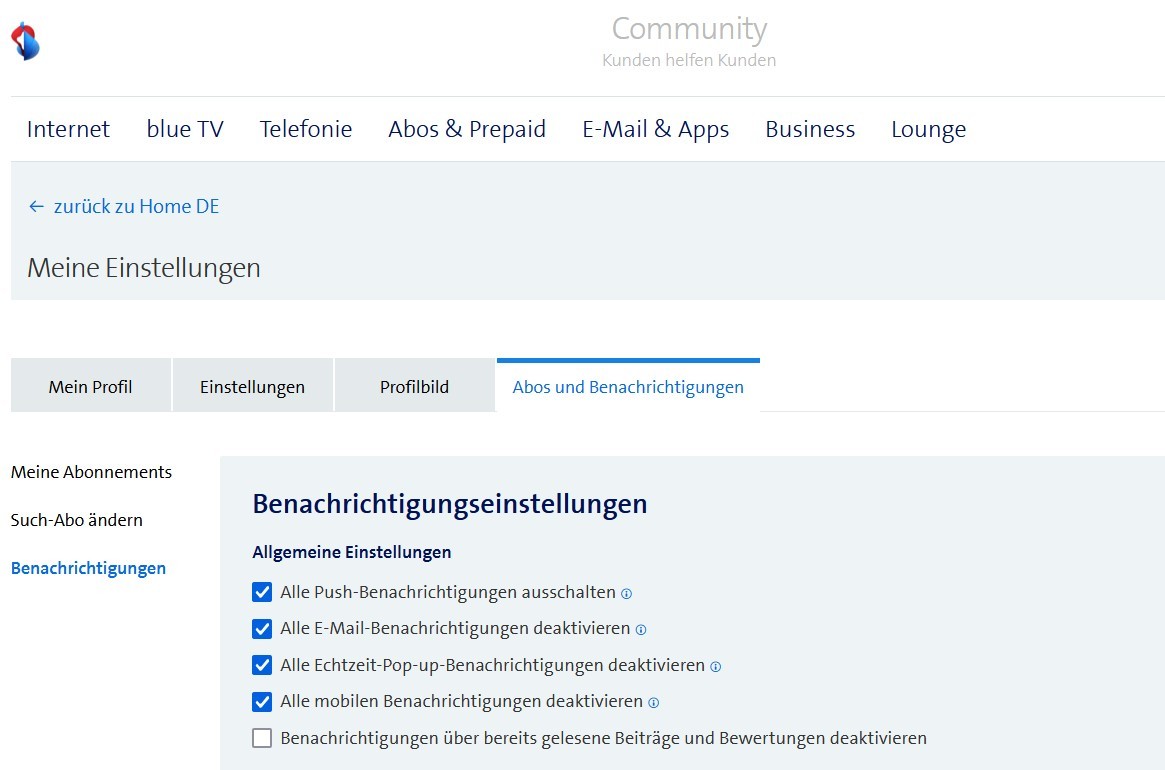The image size is (1165, 770).
Task: Toggle Alle E-Mail-Benachrichtigungen deaktivieren checkbox
Action: pyautogui.click(x=262, y=629)
